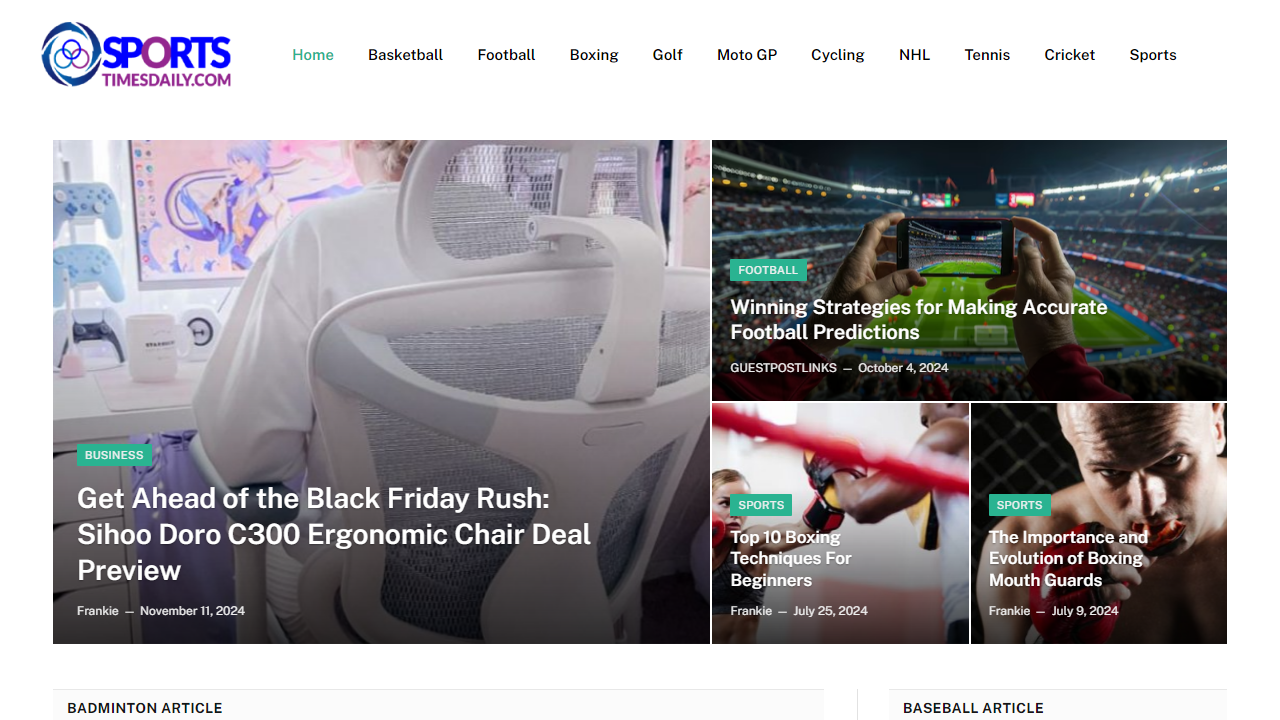The height and width of the screenshot is (720, 1280).
Task: Visit the Moto GP page
Action: 746,55
